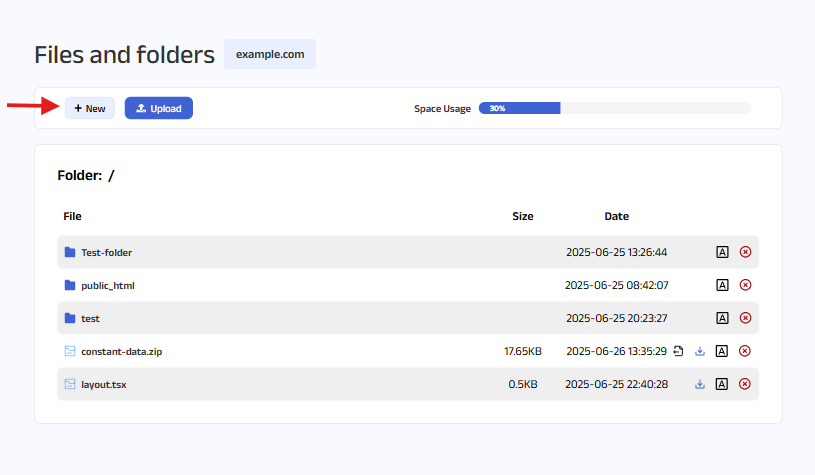The width and height of the screenshot is (815, 475).
Task: Click the delete icon for layout.tsx
Action: (x=745, y=384)
